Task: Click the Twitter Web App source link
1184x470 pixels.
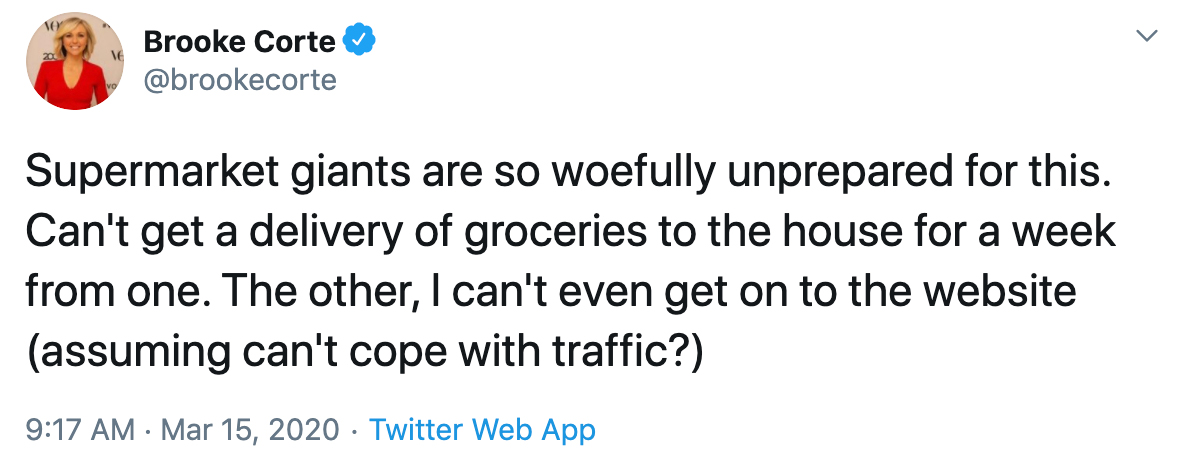Action: 482,430
